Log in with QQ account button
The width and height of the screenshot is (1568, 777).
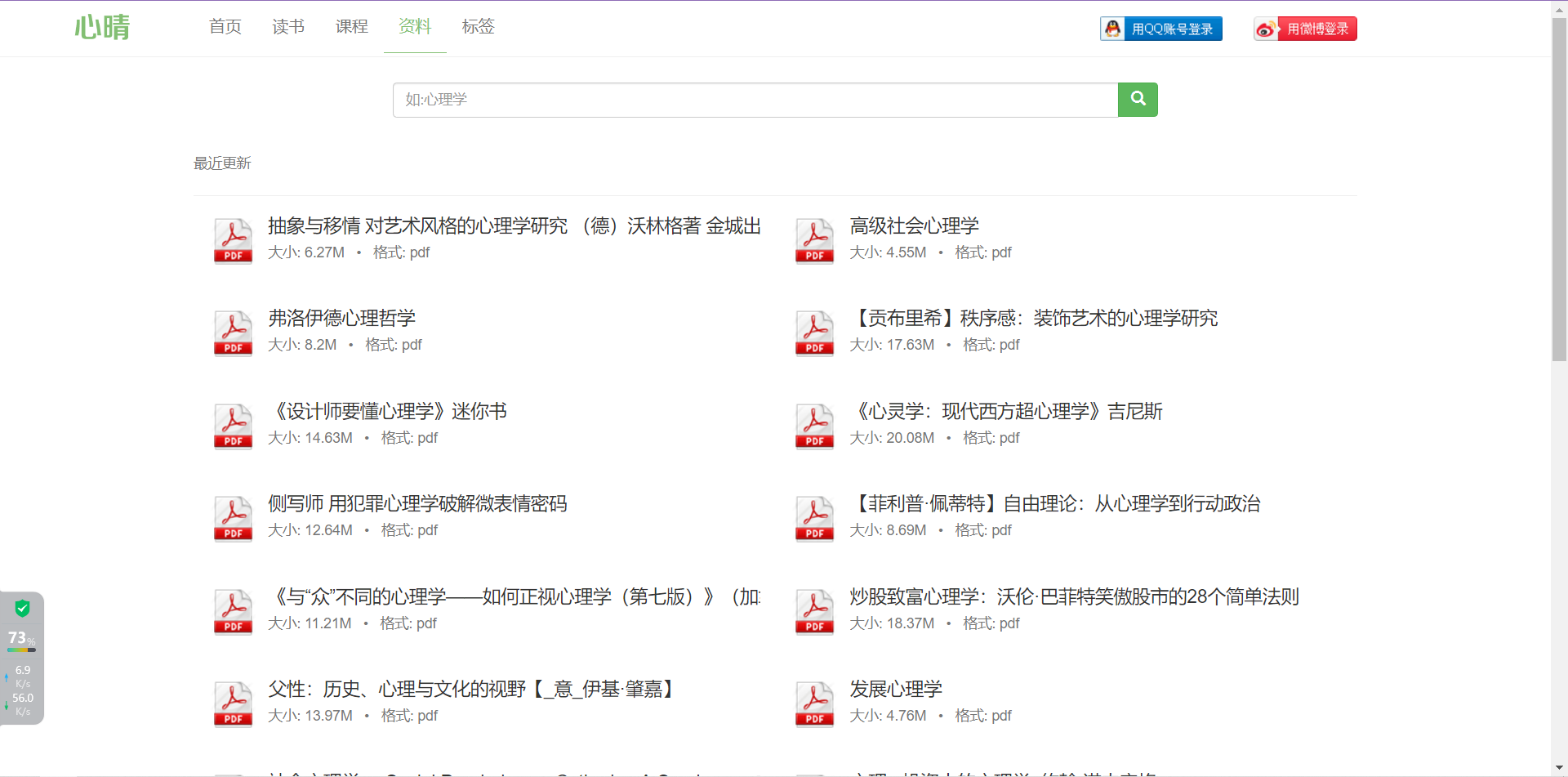1161,29
